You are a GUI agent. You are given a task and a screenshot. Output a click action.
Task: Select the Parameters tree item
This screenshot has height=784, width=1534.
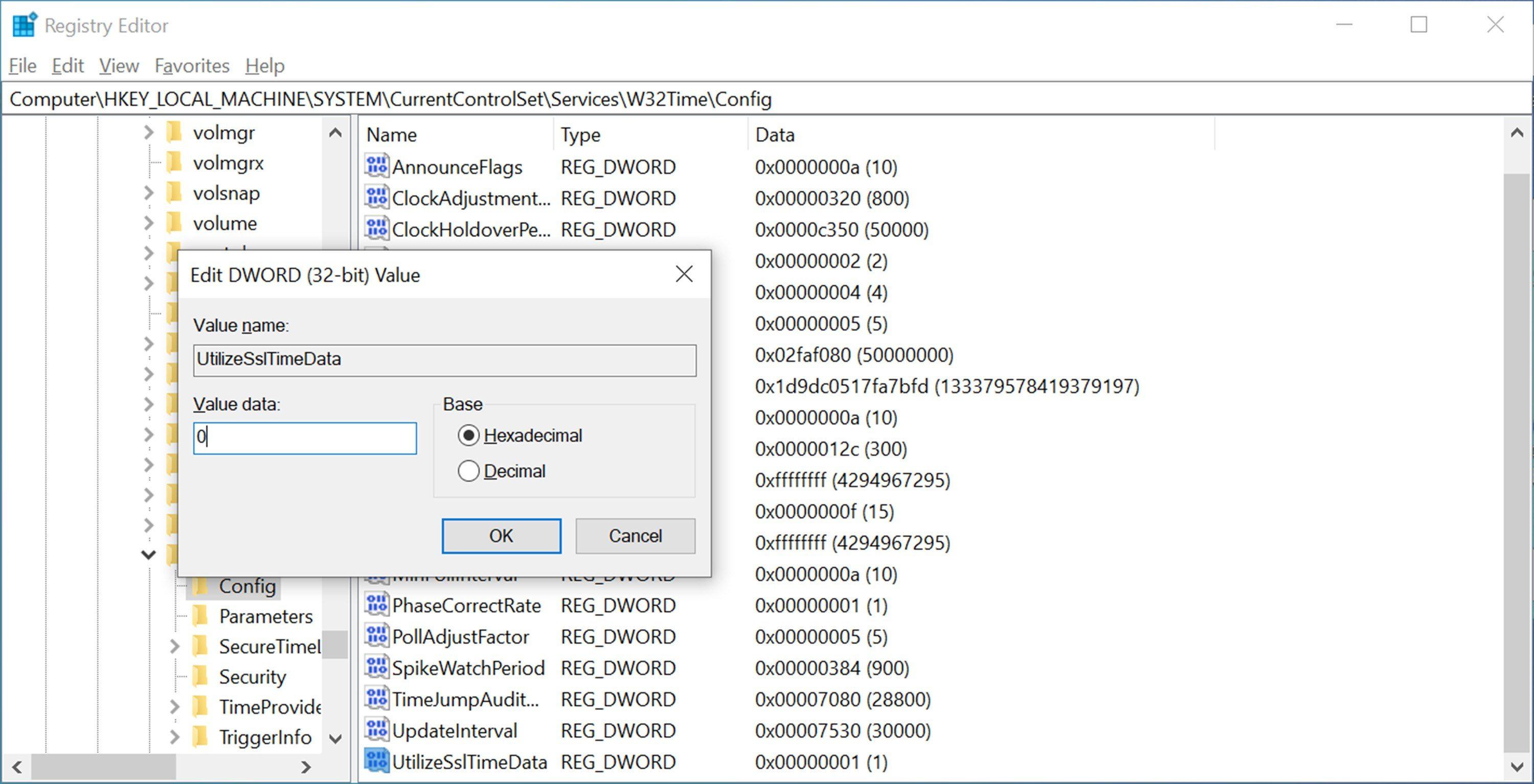point(265,616)
